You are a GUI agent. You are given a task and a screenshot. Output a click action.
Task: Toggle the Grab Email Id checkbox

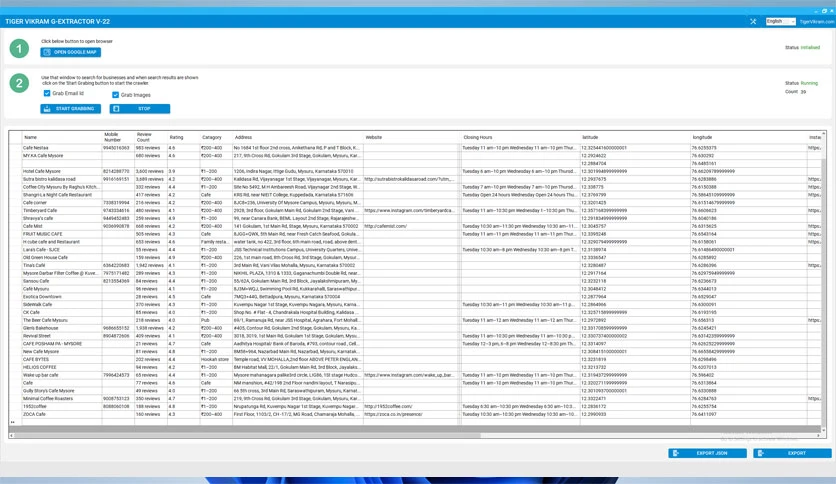pyautogui.click(x=47, y=93)
